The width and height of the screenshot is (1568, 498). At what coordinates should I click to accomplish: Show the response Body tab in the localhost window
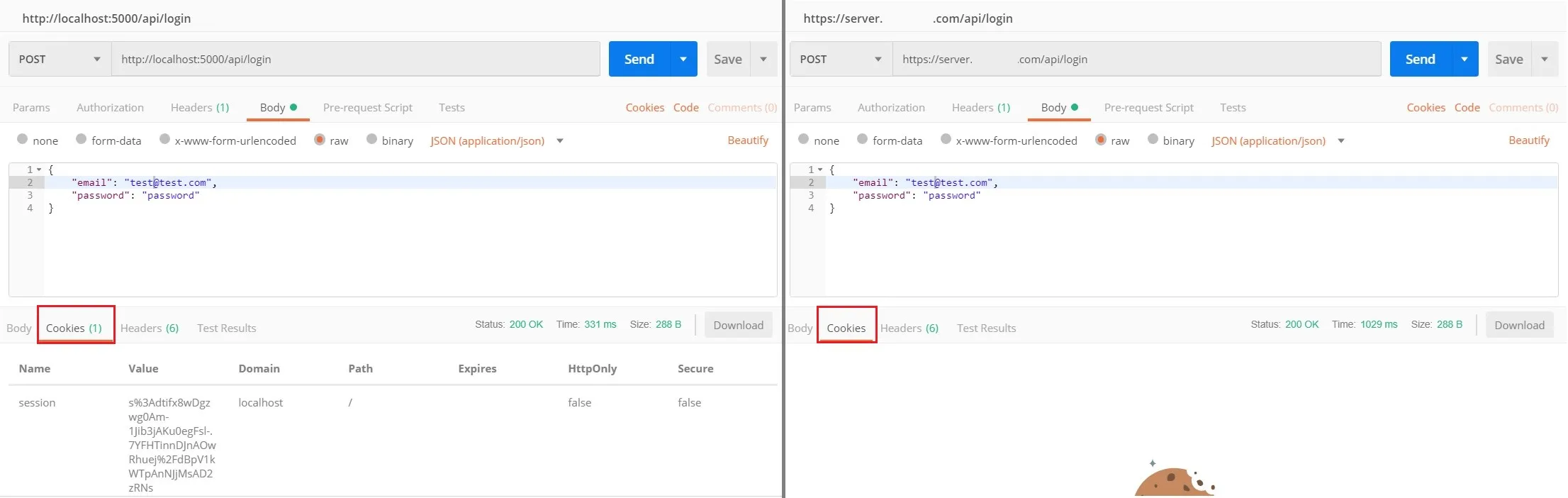pyautogui.click(x=18, y=328)
